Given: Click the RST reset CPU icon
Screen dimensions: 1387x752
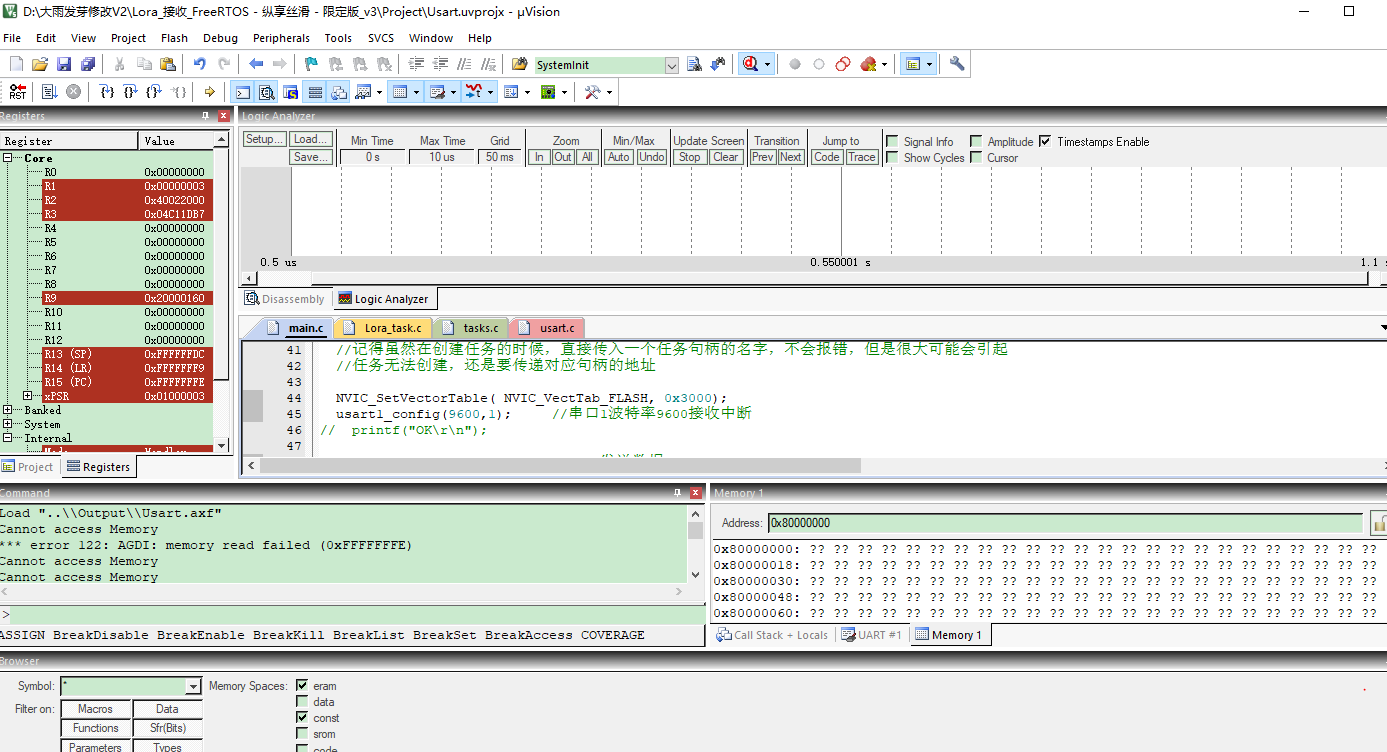Looking at the screenshot, I should pyautogui.click(x=18, y=92).
